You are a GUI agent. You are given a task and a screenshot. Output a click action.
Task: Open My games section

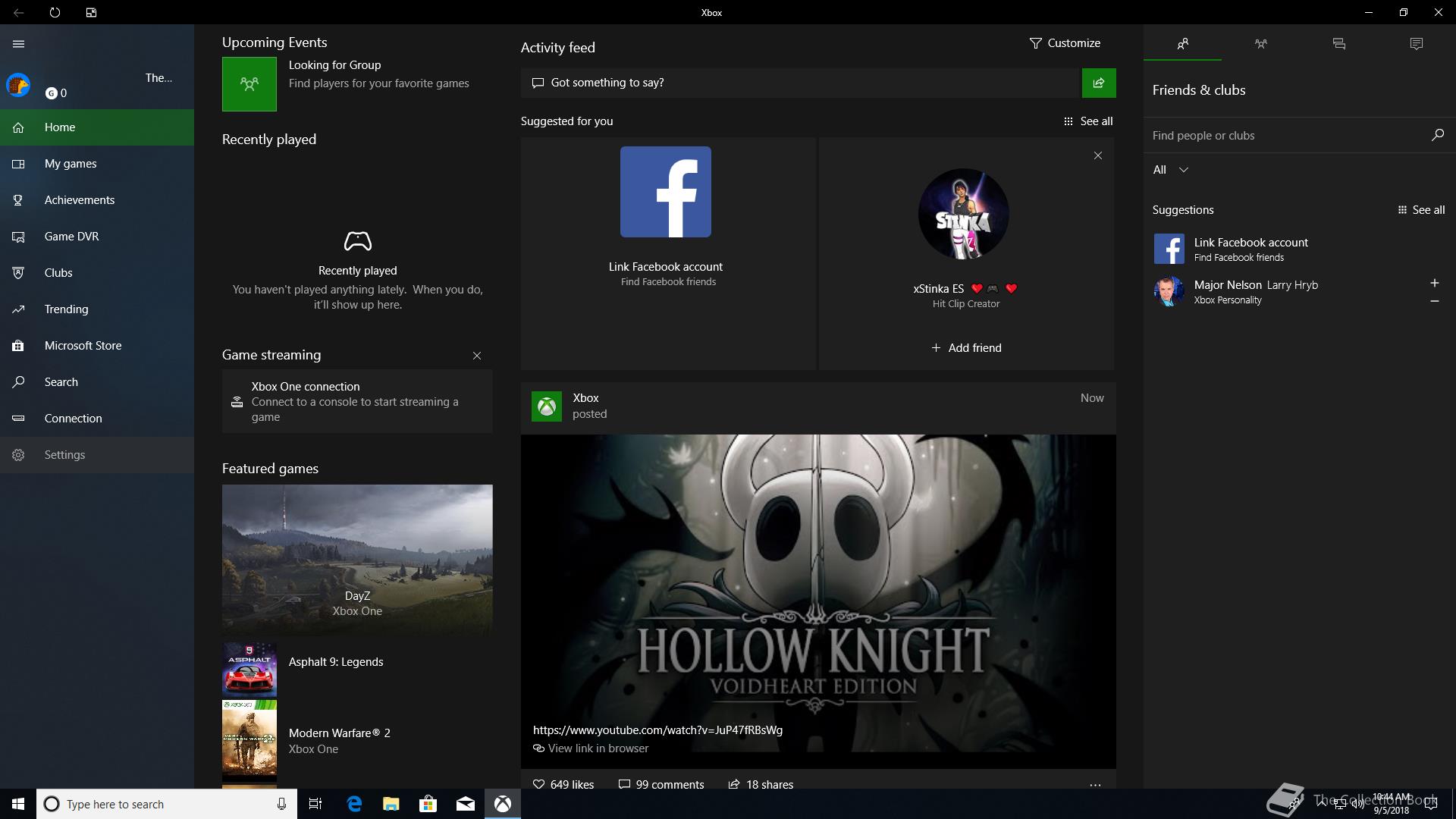point(97,164)
